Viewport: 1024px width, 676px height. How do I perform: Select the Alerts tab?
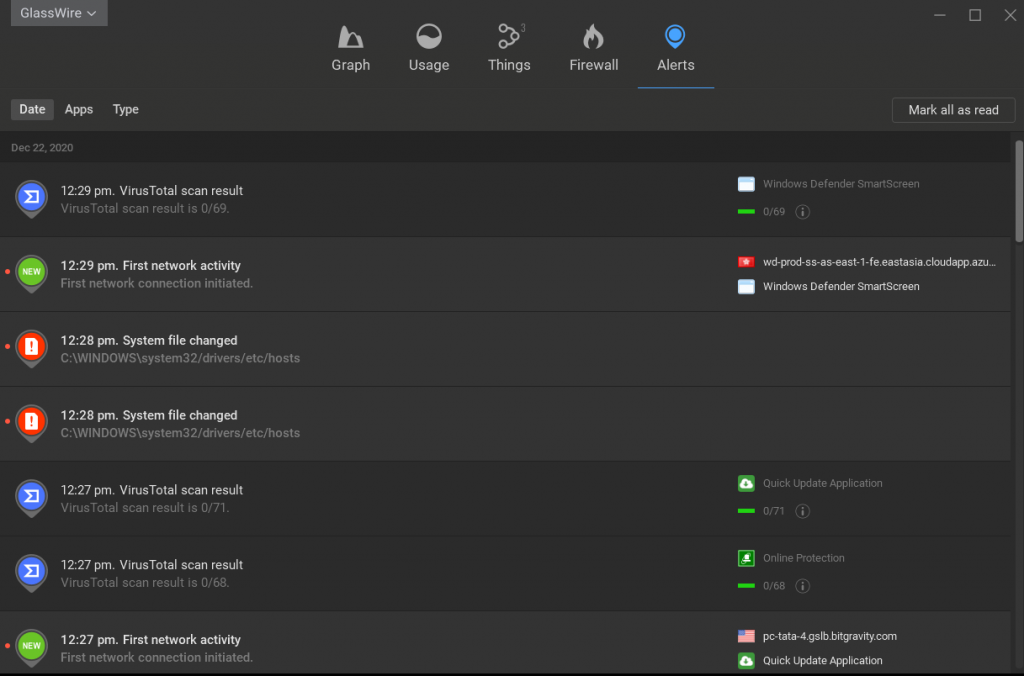pos(675,48)
